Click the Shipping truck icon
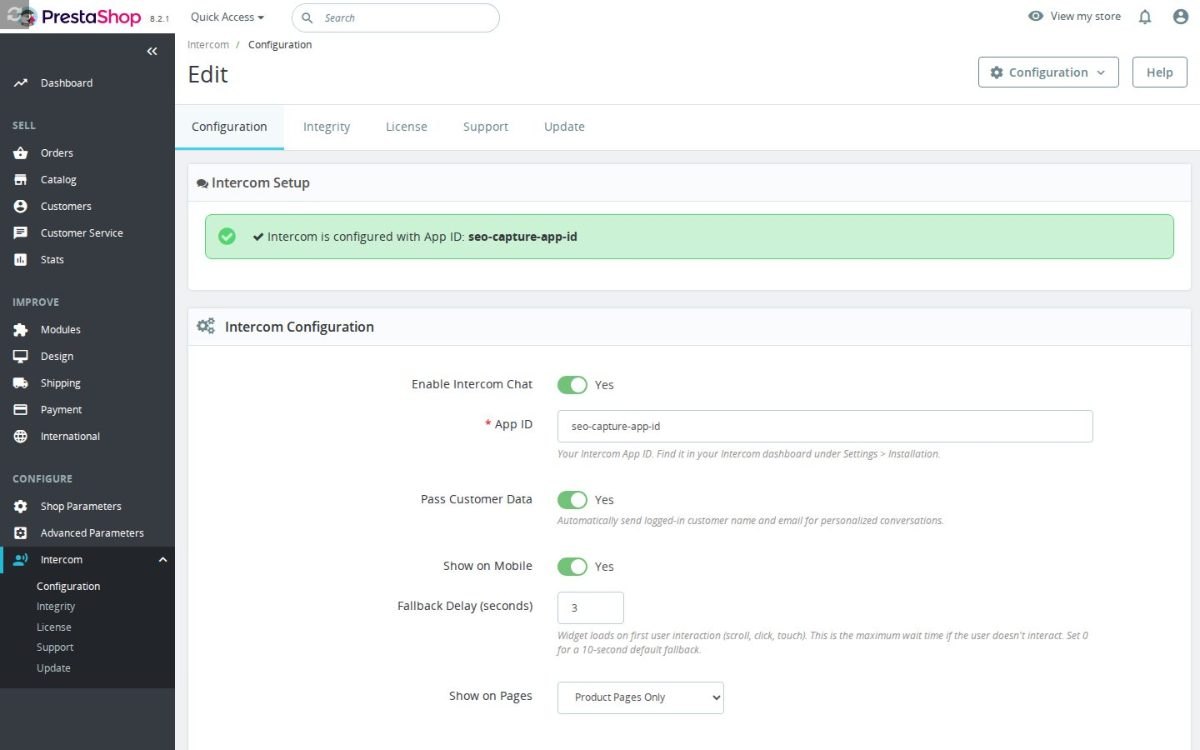 click(x=20, y=383)
